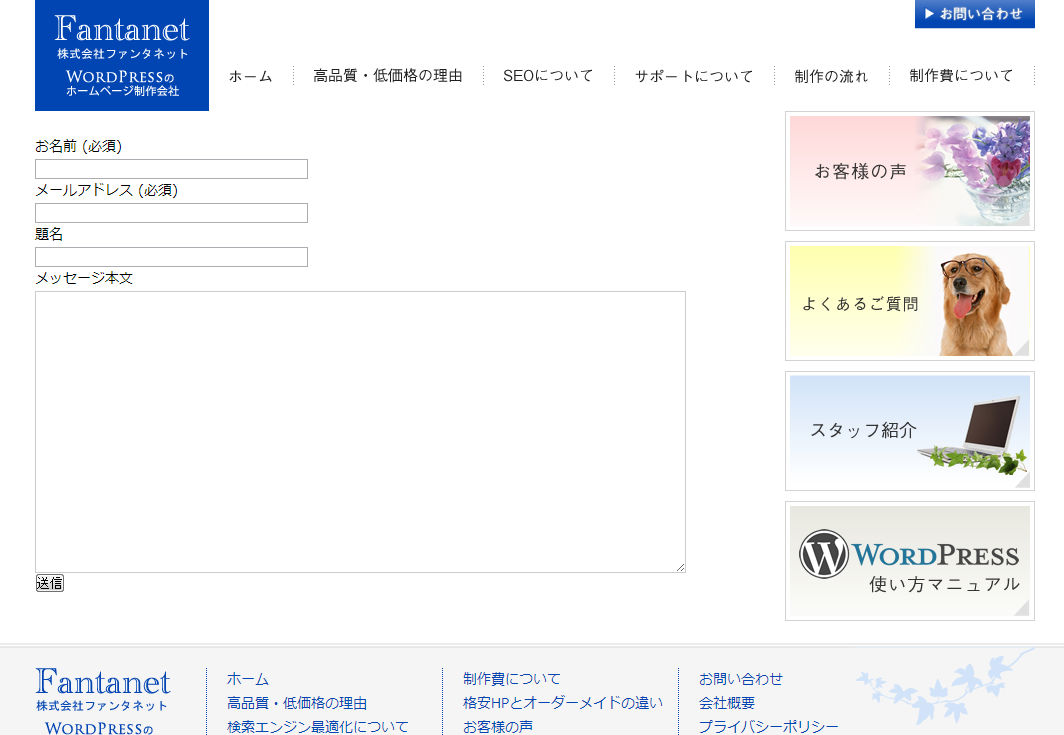This screenshot has height=735, width=1064.
Task: Go to SEOについて in the top menu
Action: coord(548,76)
